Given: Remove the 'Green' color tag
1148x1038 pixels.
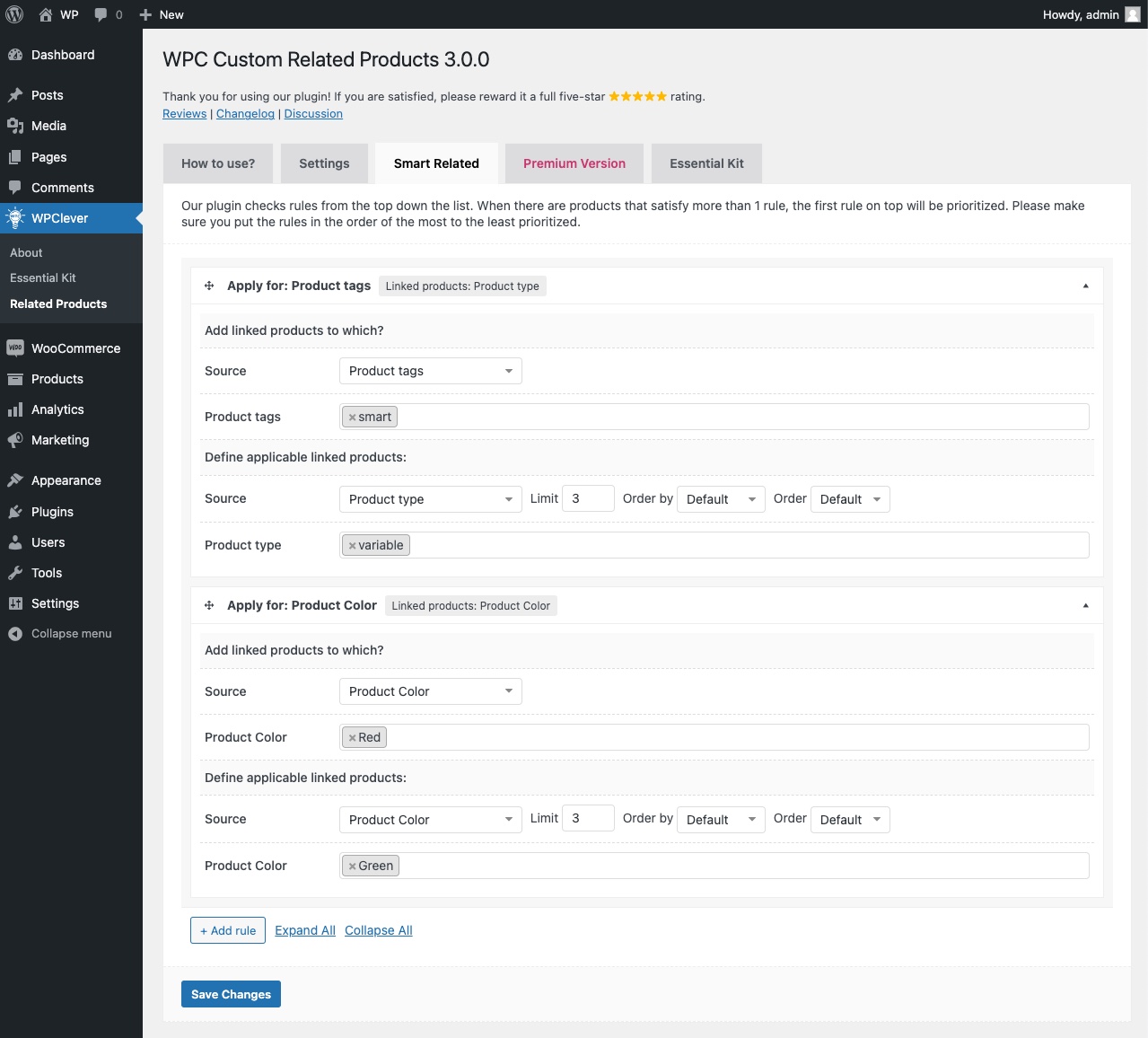Looking at the screenshot, I should point(353,866).
